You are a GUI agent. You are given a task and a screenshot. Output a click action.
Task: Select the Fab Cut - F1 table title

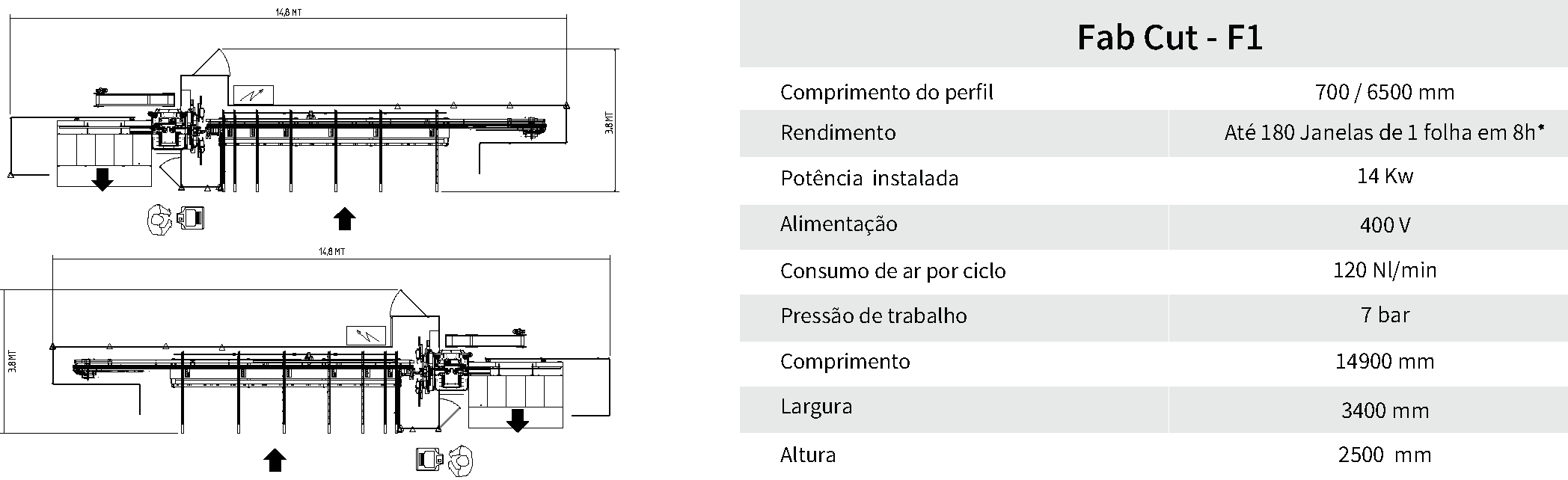pyautogui.click(x=1169, y=37)
